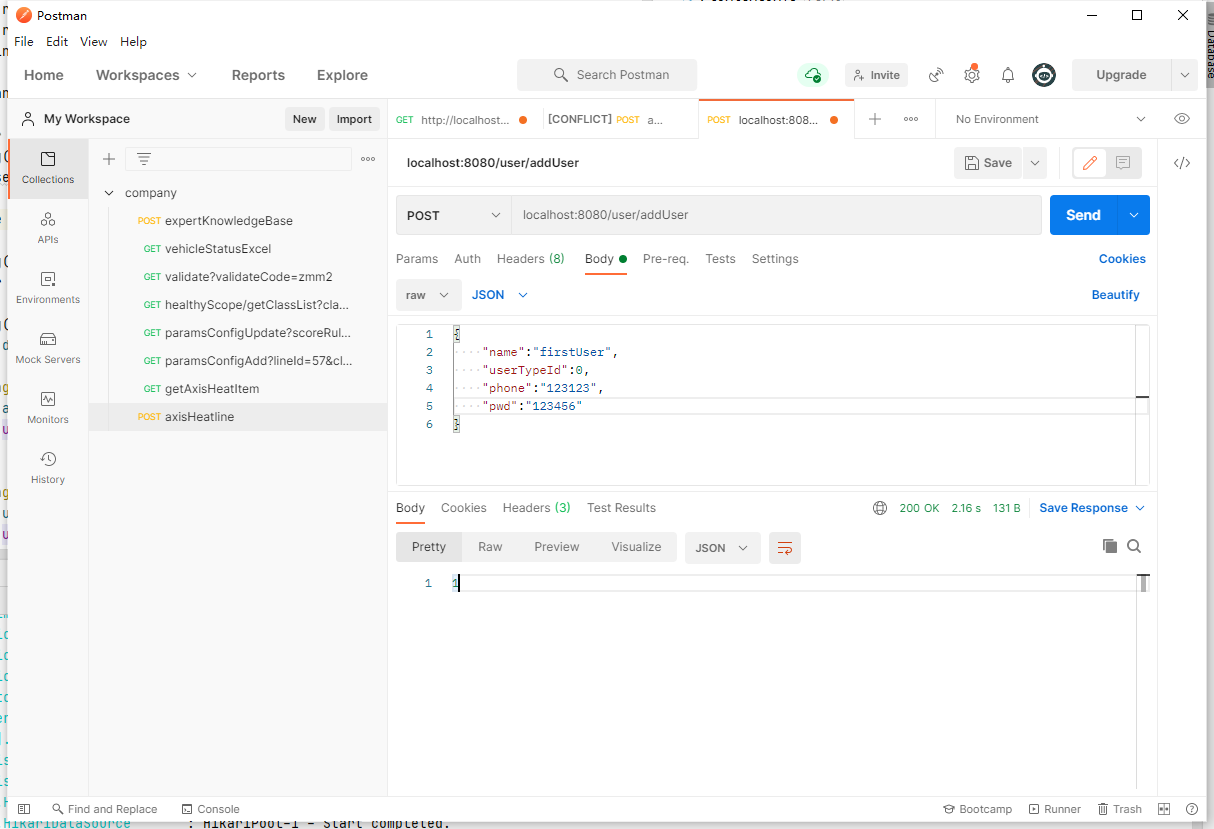Click the Invite button

pyautogui.click(x=875, y=75)
